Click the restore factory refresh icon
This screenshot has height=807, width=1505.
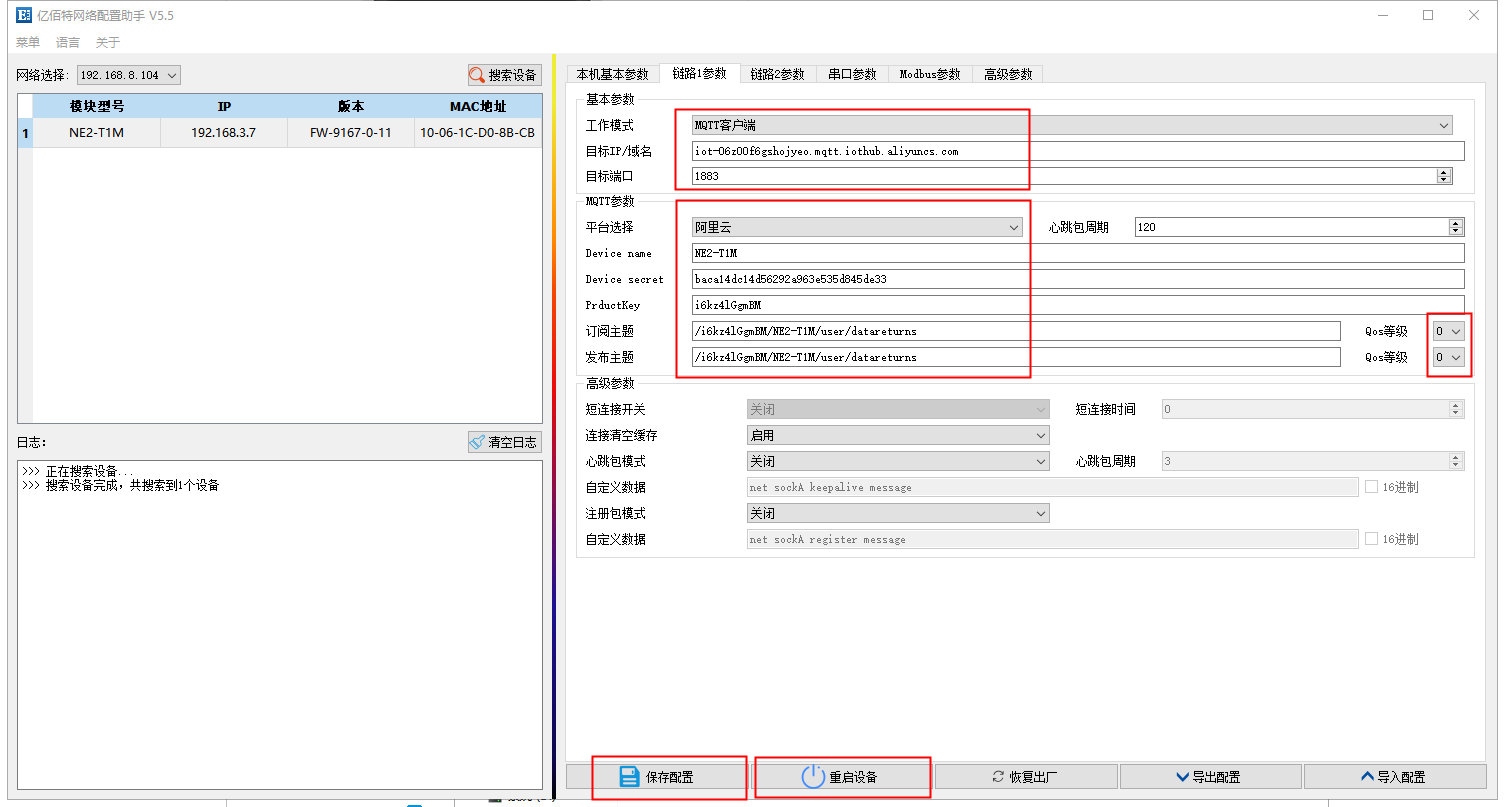click(997, 777)
